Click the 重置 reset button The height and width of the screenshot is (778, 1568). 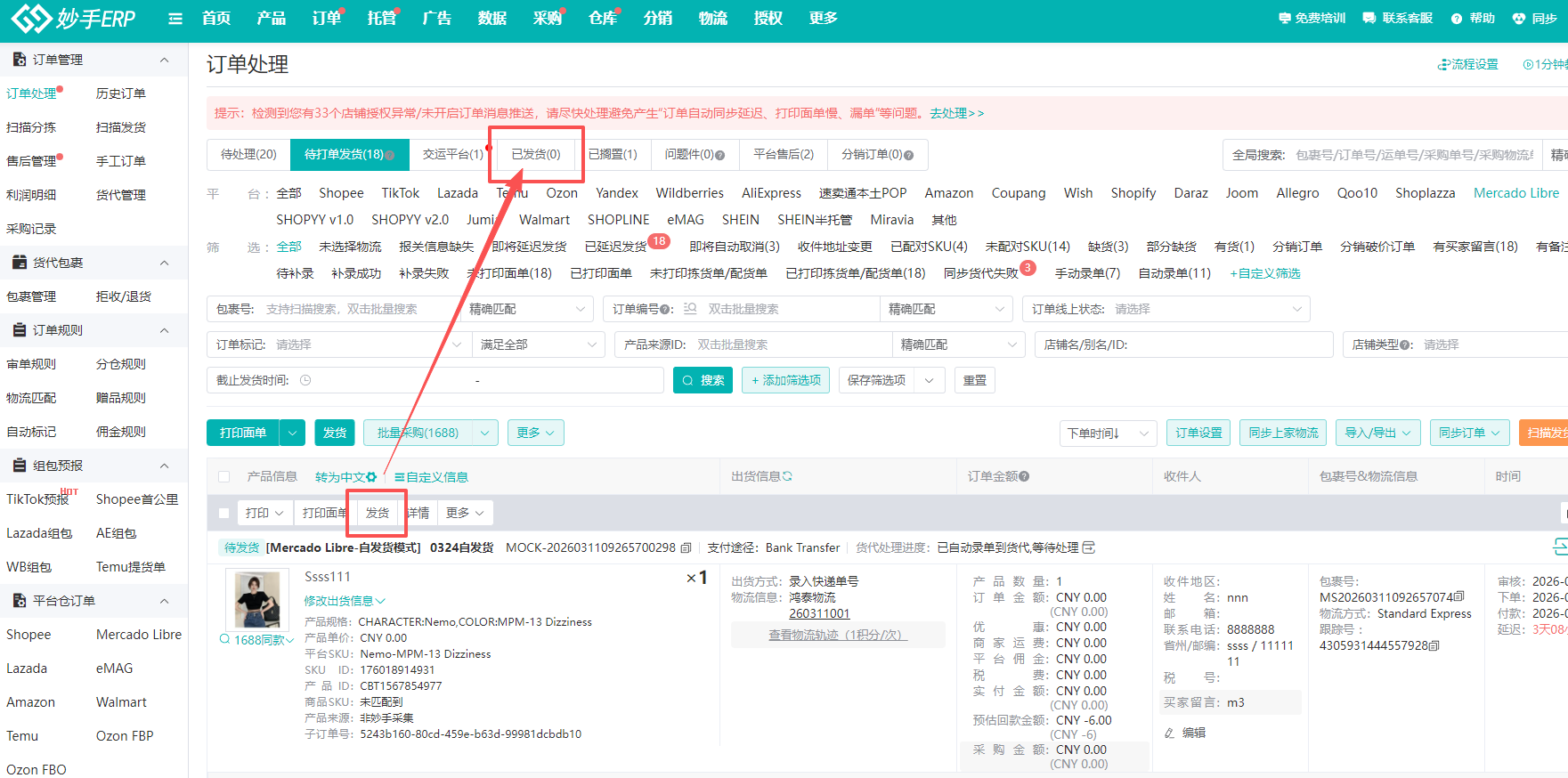tap(975, 380)
